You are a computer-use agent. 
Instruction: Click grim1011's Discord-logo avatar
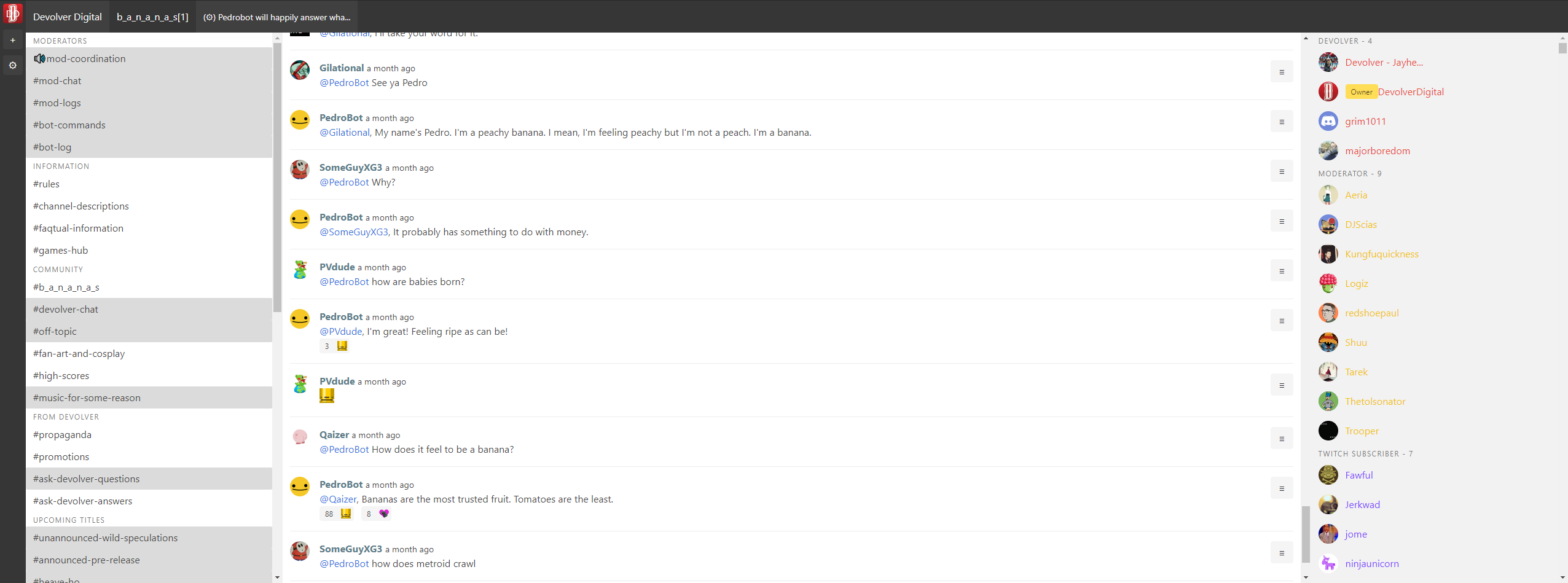coord(1328,121)
